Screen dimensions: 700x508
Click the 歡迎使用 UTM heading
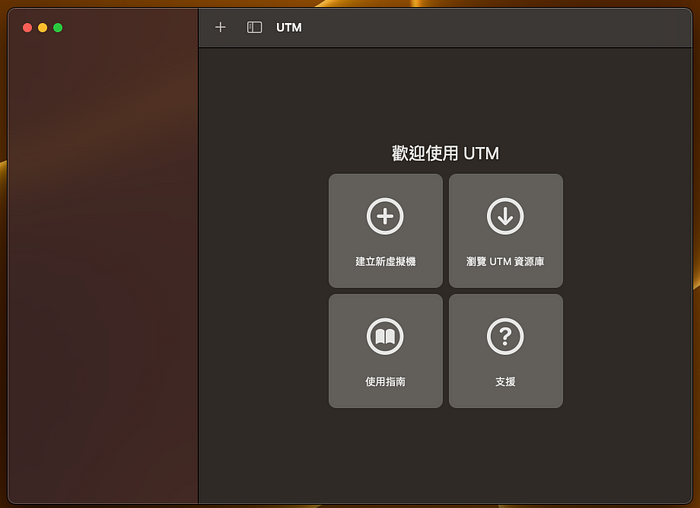[445, 153]
